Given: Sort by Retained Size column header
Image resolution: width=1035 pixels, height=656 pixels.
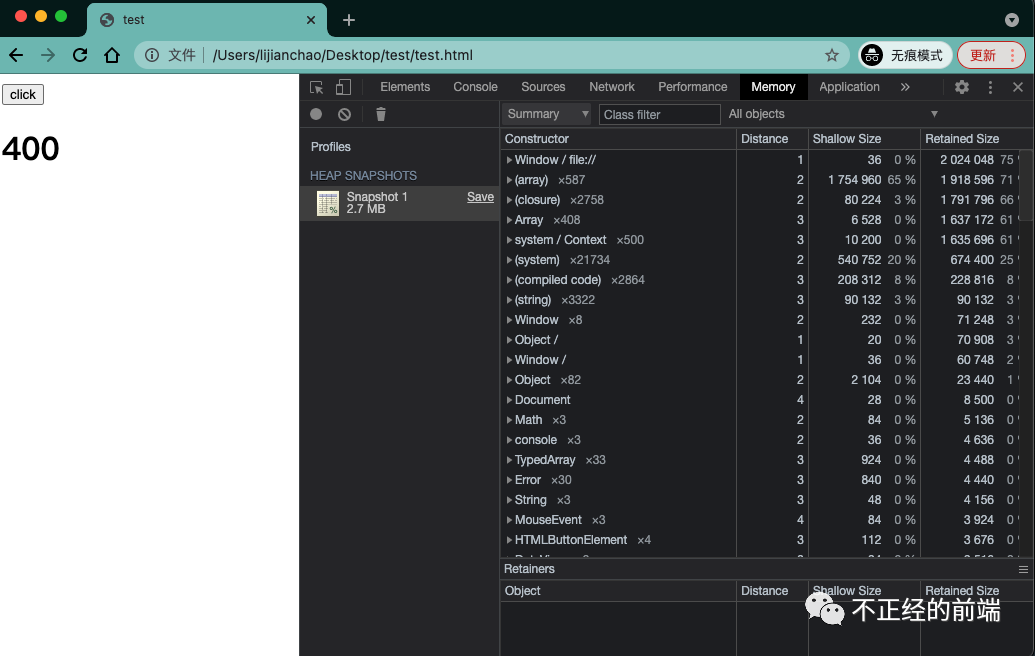Looking at the screenshot, I should pos(976,139).
